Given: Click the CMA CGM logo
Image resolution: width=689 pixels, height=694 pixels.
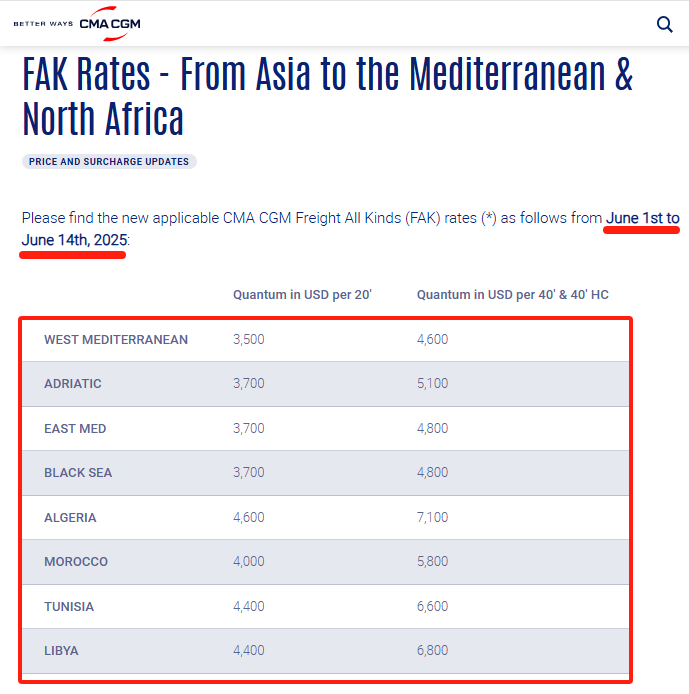Looking at the screenshot, I should click(x=110, y=23).
